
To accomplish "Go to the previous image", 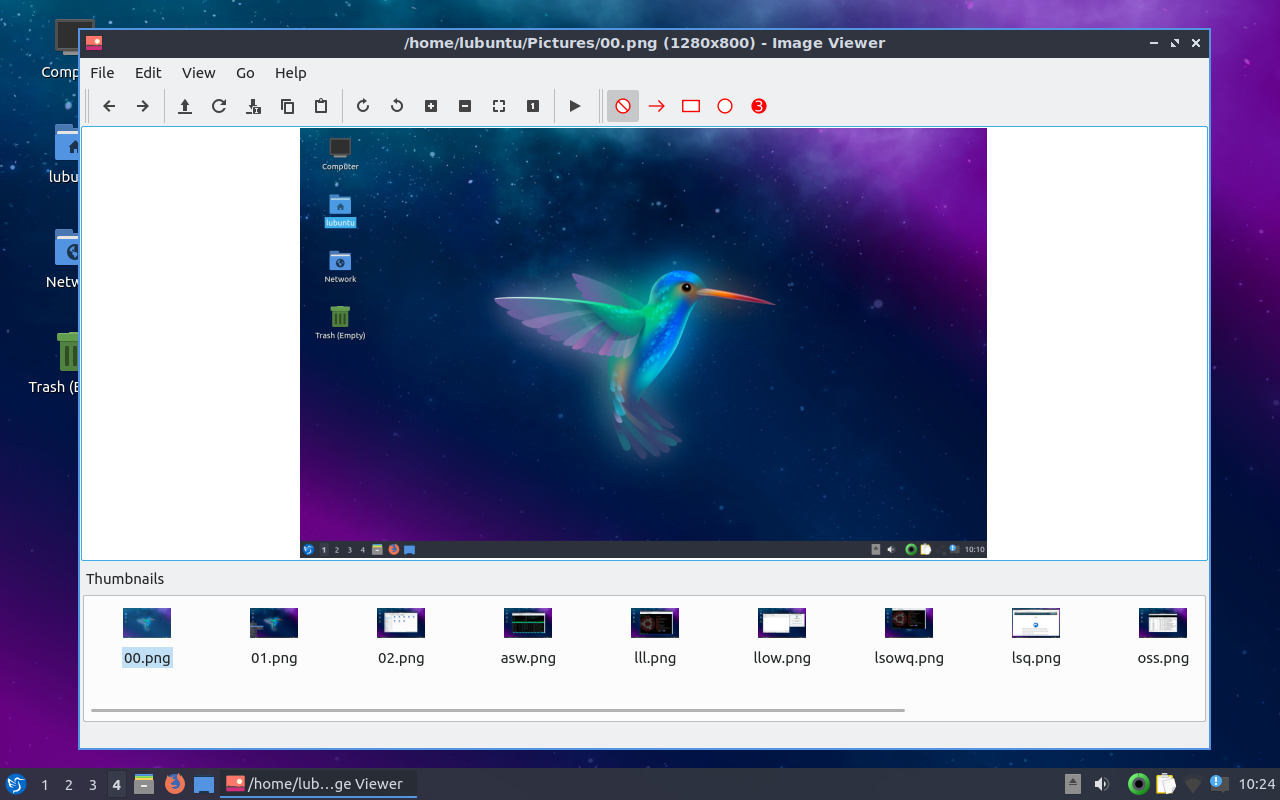I will click(110, 106).
